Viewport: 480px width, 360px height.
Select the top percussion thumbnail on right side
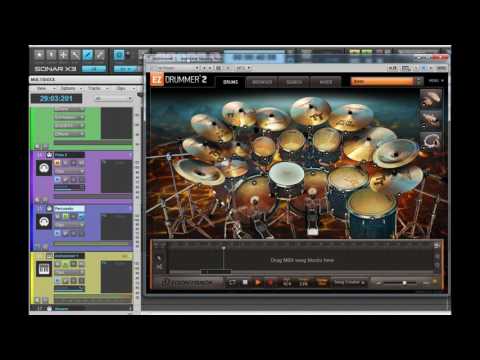click(431, 98)
